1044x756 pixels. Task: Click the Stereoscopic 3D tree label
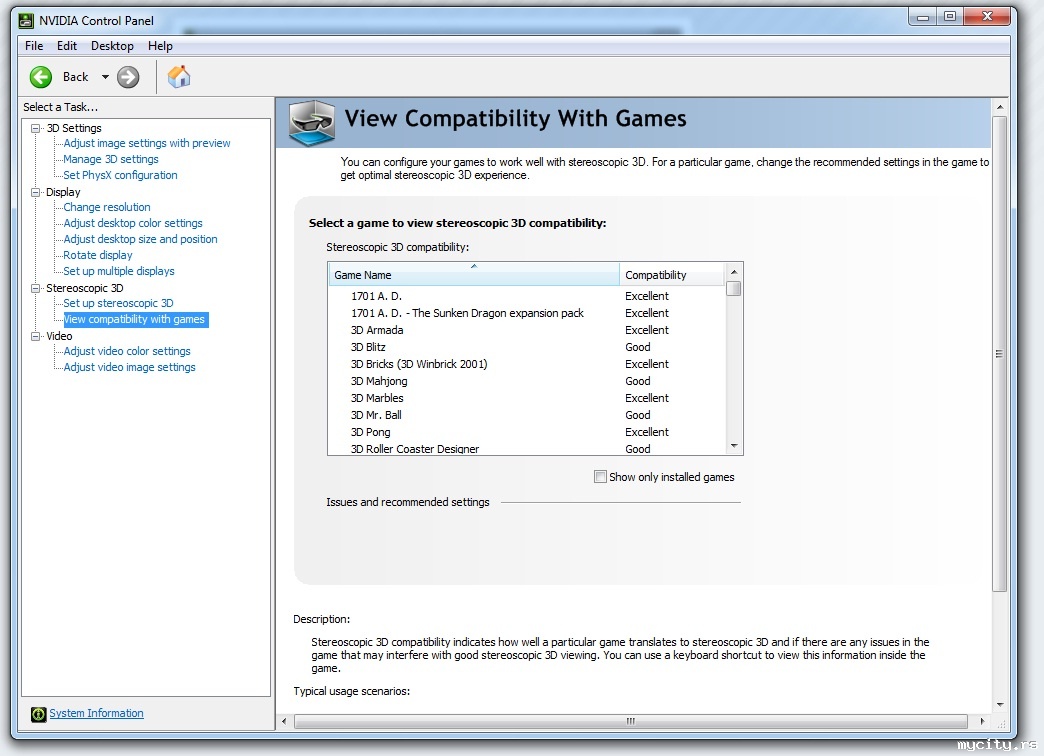click(85, 288)
